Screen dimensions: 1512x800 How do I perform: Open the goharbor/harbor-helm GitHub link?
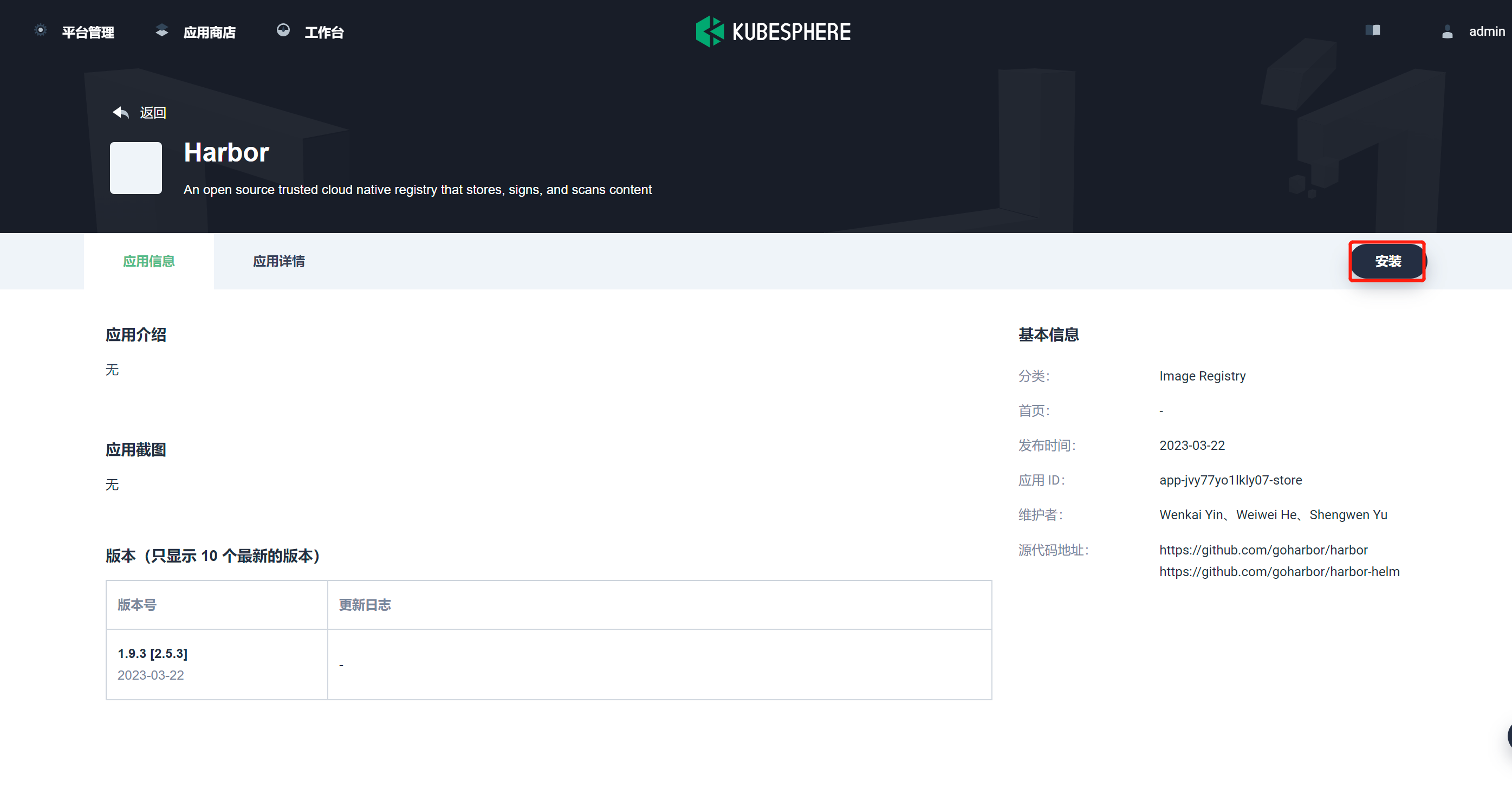[x=1279, y=571]
